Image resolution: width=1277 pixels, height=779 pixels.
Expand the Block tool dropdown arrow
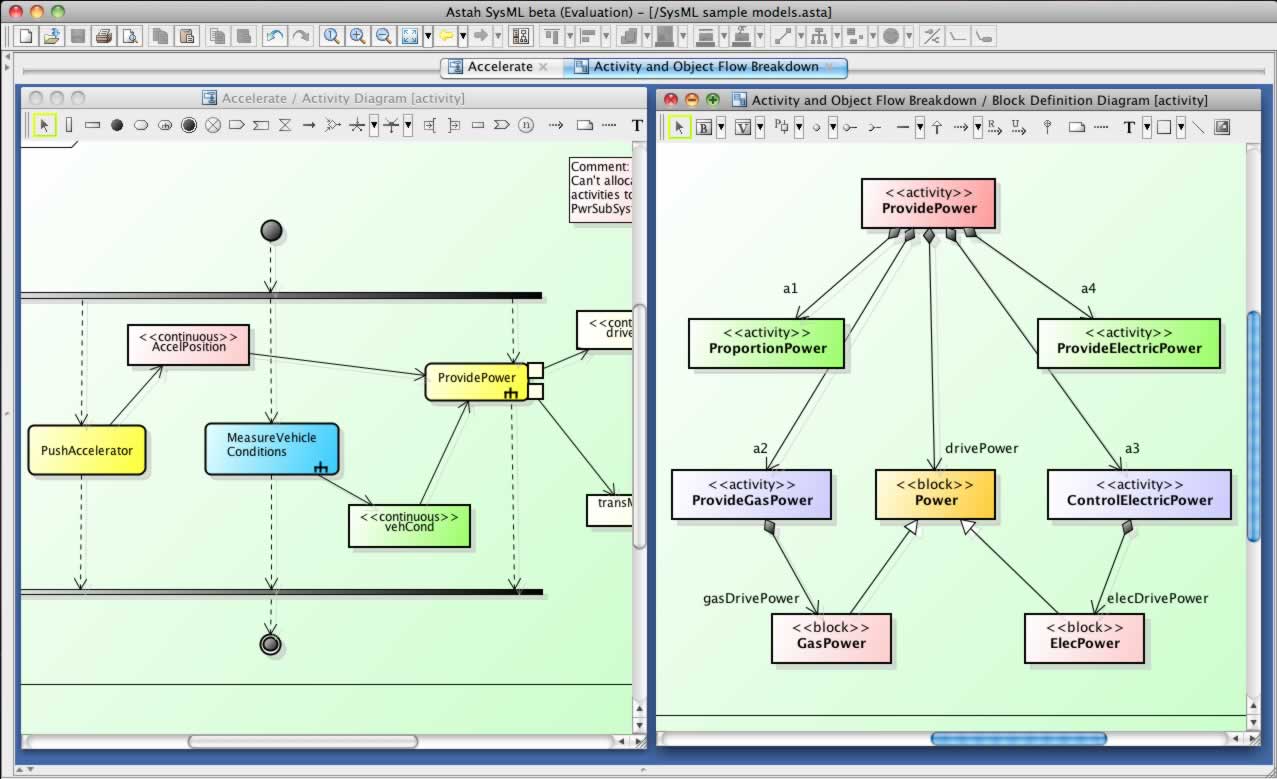coord(721,127)
